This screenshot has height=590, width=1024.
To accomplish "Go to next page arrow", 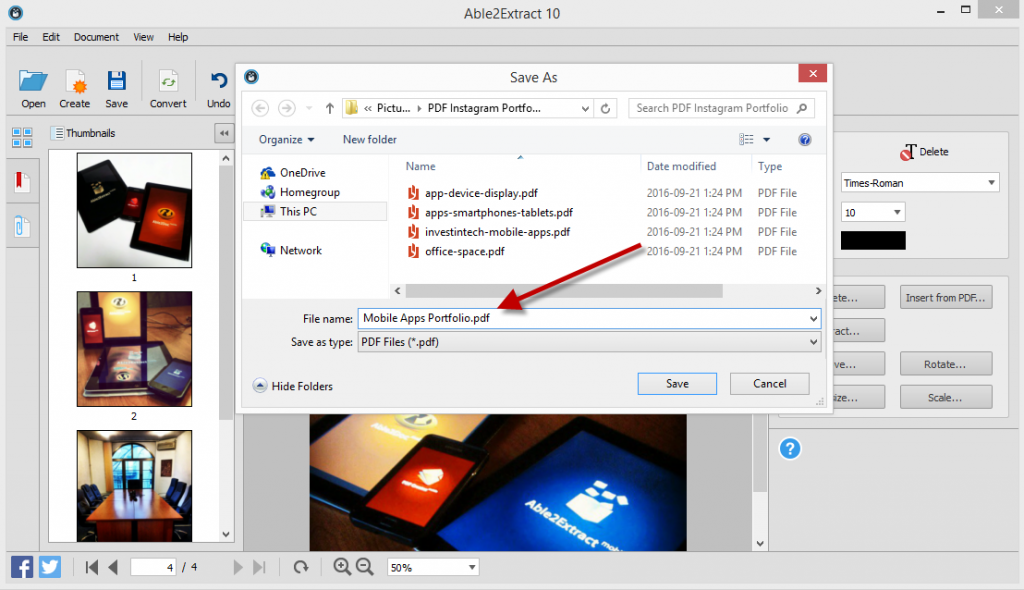I will 238,567.
